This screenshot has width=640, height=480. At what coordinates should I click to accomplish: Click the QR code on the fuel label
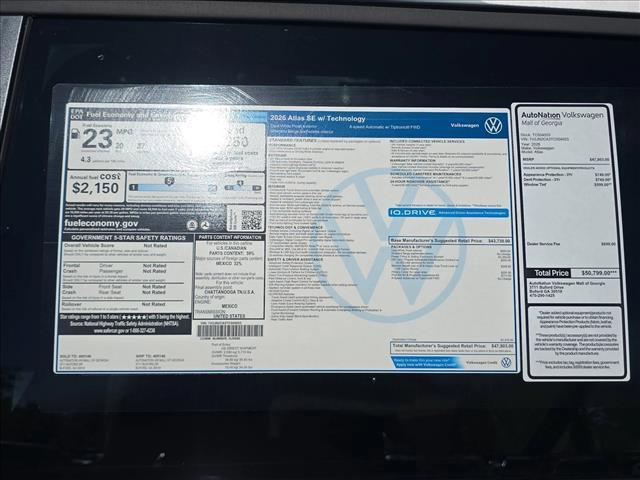251,219
